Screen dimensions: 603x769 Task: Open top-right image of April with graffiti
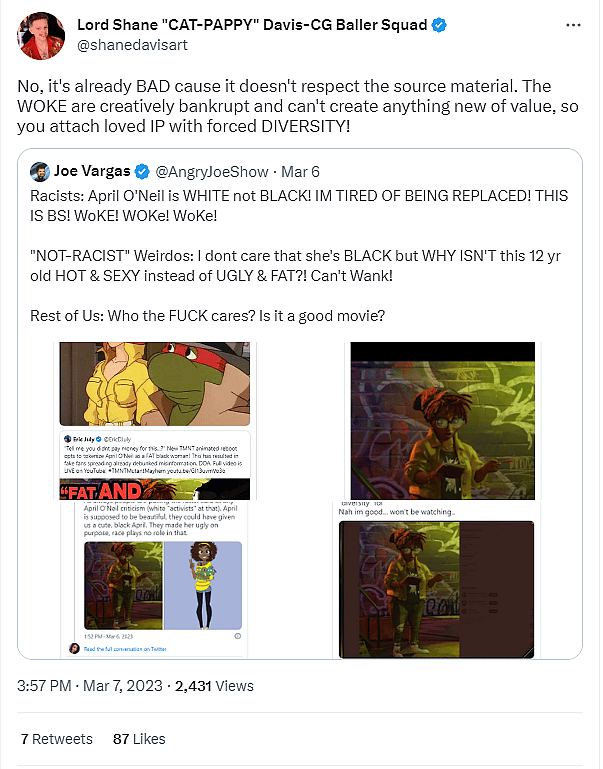coord(443,420)
